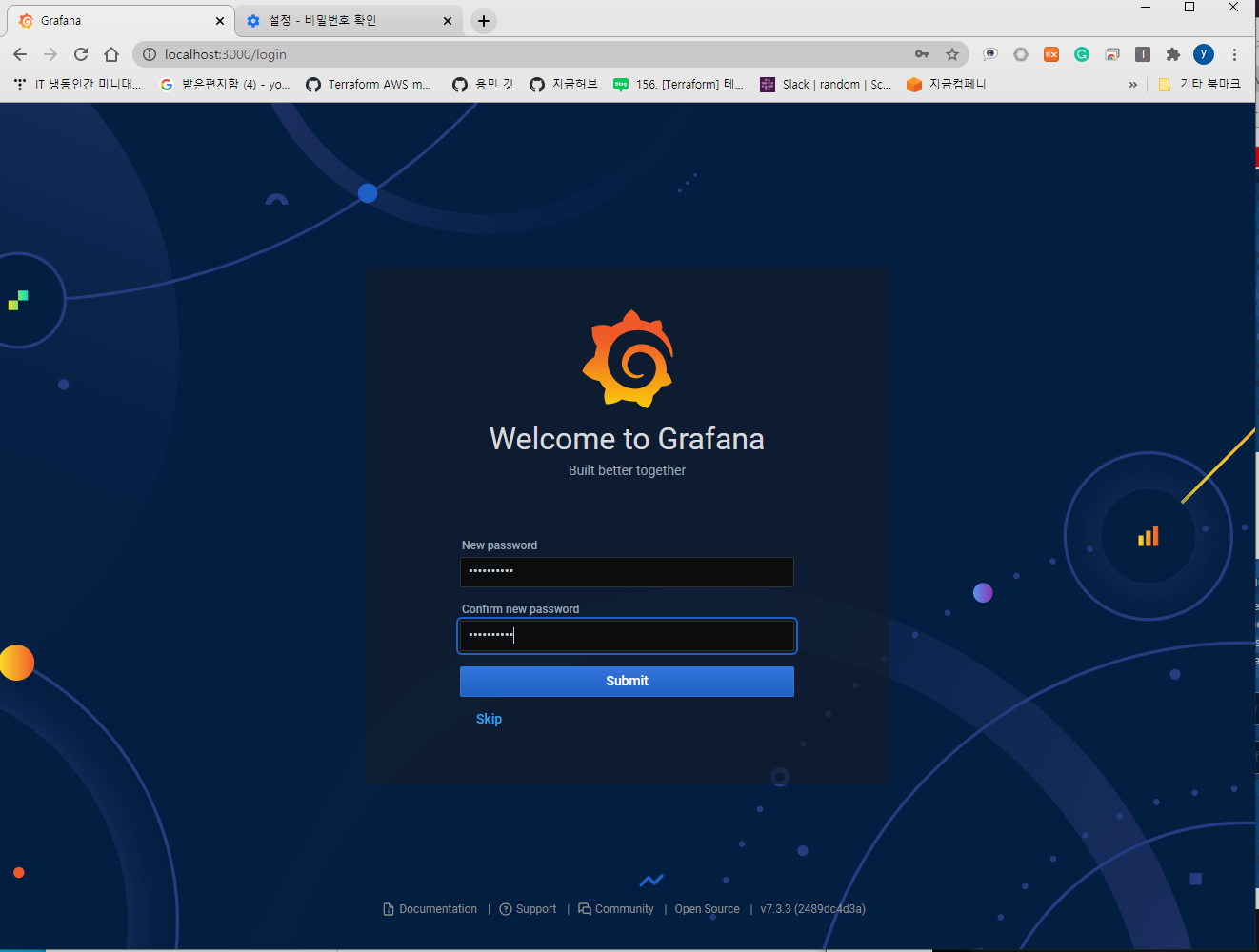This screenshot has height=952, width=1259.
Task: Close the Grafana tab
Action: pyautogui.click(x=220, y=21)
